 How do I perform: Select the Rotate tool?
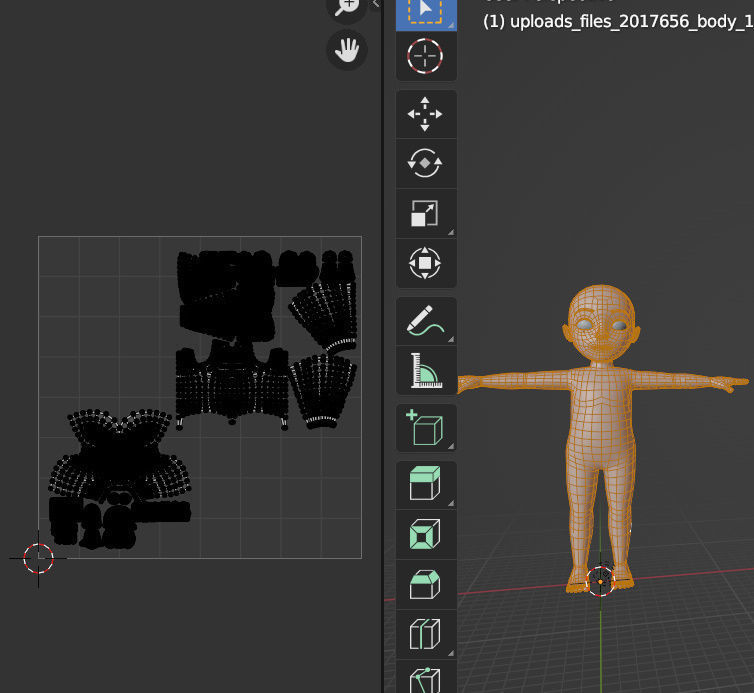point(426,164)
